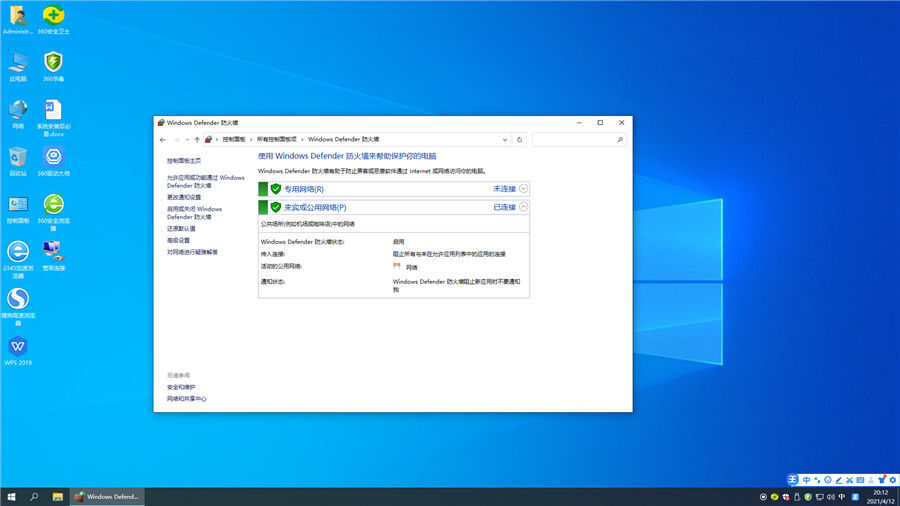Select the WPS 2019 desktop icon
The image size is (900, 506).
[18, 351]
